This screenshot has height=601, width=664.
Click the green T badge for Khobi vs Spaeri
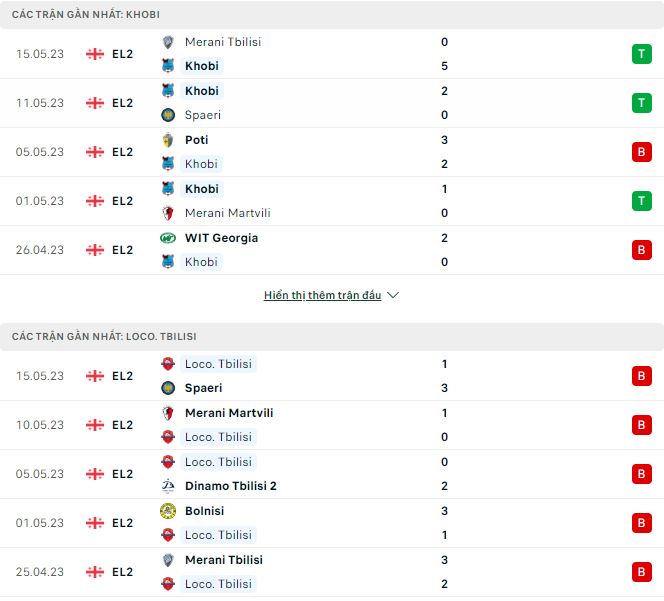(642, 103)
